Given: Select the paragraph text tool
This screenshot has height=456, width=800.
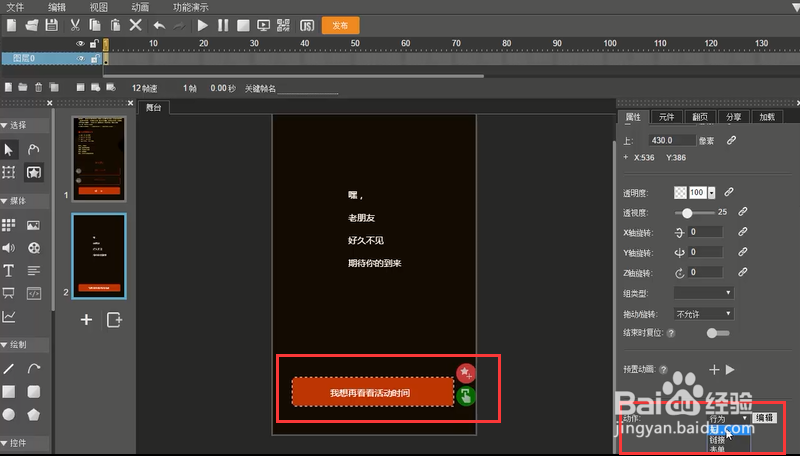Looking at the screenshot, I should click(x=34, y=270).
